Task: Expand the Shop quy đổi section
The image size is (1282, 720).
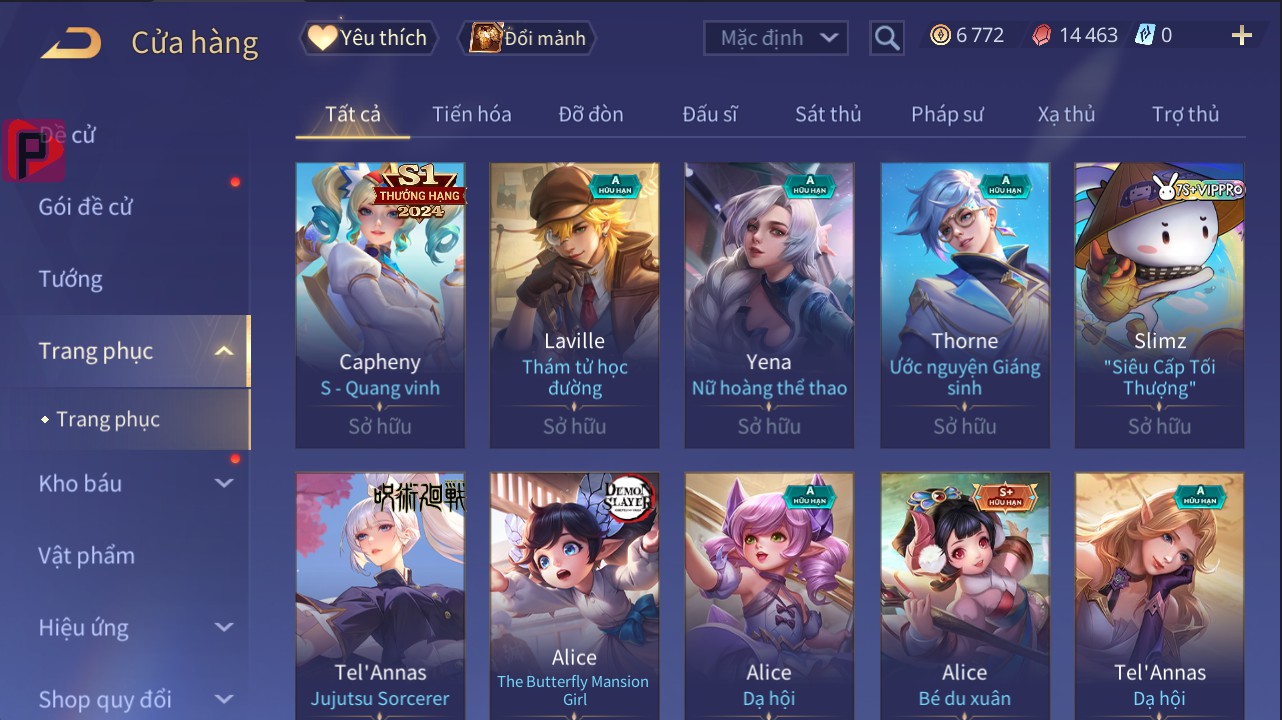Action: point(224,699)
